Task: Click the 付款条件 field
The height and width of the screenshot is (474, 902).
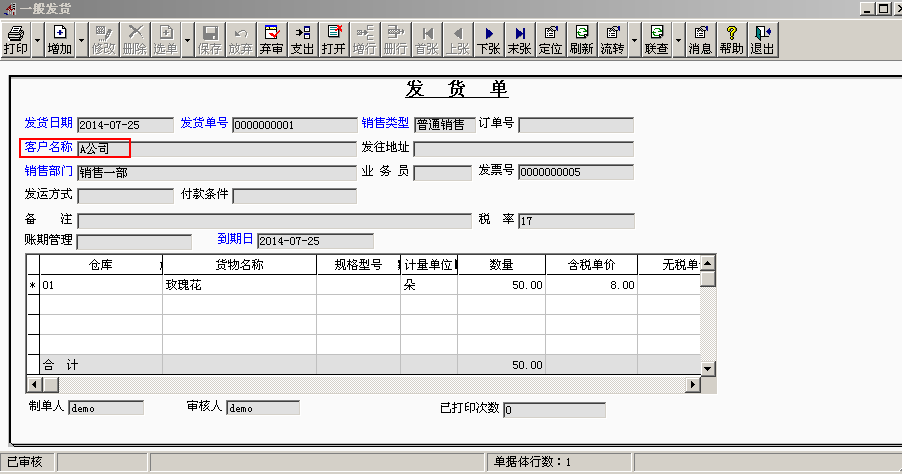Action: (x=295, y=196)
